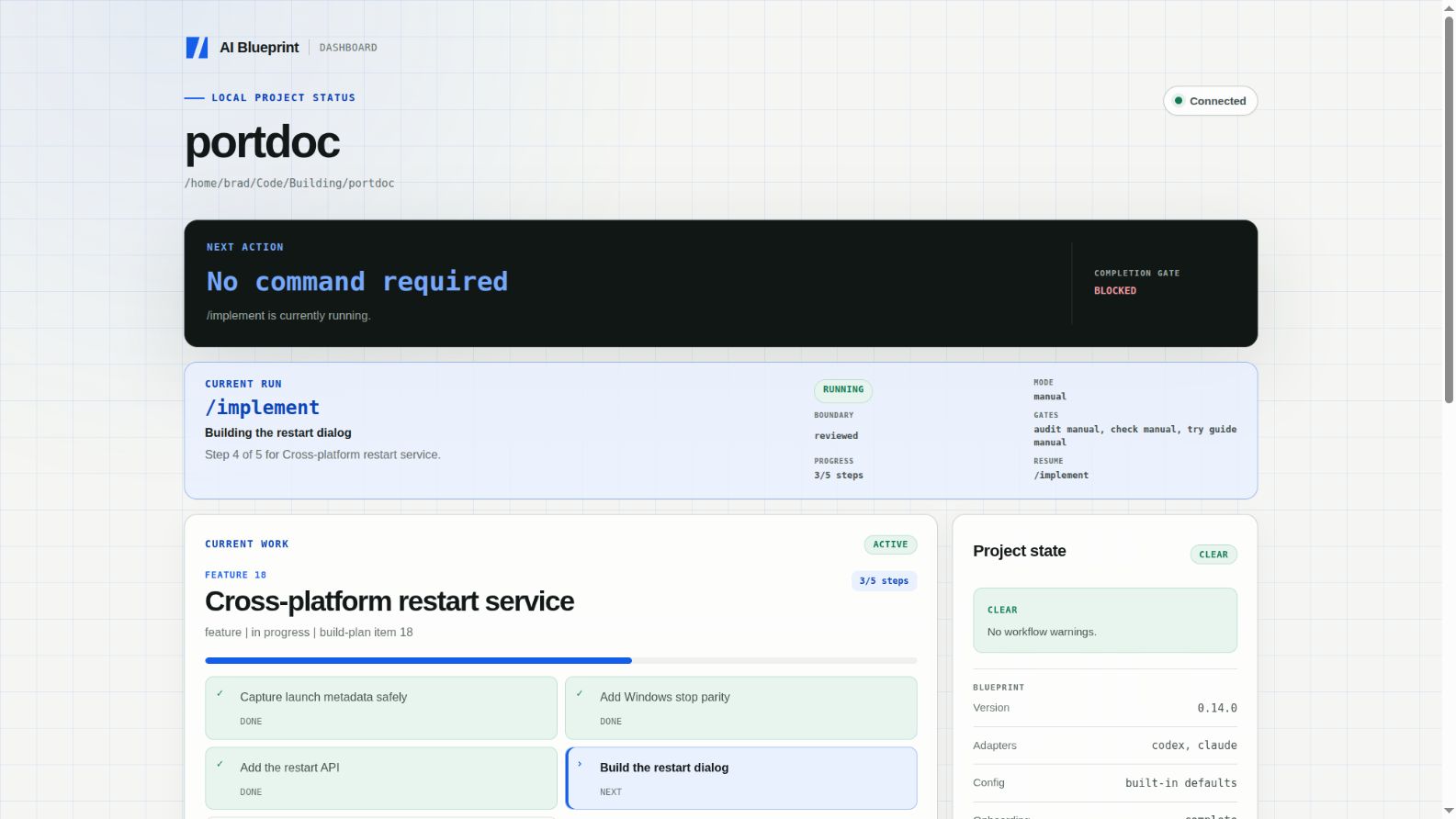Click the LOCAL PROJECT STATUS label
The width and height of the screenshot is (1456, 819).
pyautogui.click(x=283, y=97)
